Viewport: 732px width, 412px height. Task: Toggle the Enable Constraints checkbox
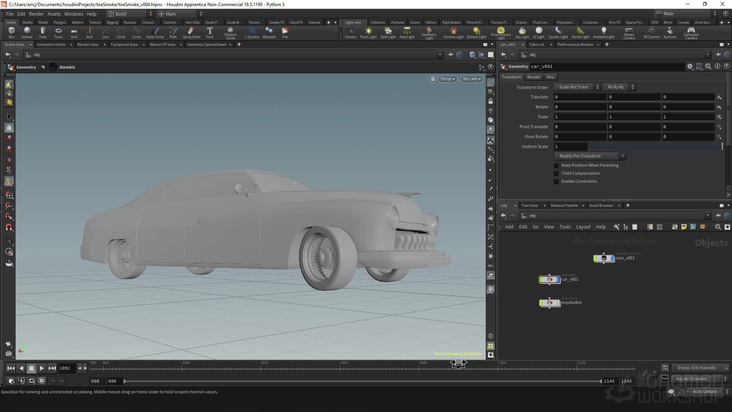click(x=557, y=181)
